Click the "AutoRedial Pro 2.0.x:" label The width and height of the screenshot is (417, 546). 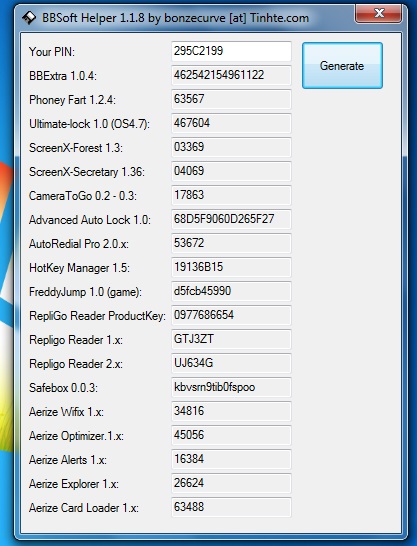point(79,244)
